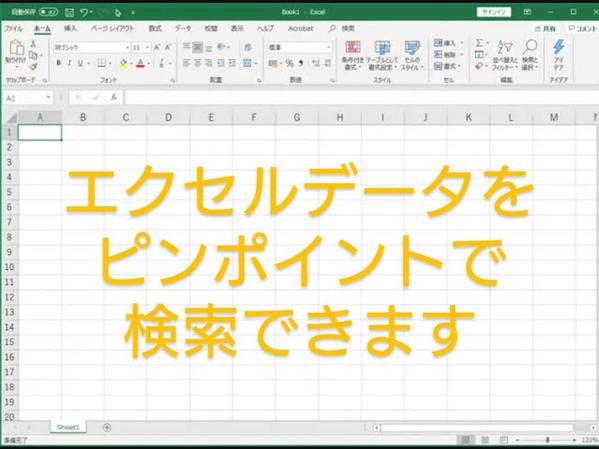Switch to the Help (ヘルプ) tab
Viewport: 599px width, 449px height.
tap(265, 28)
